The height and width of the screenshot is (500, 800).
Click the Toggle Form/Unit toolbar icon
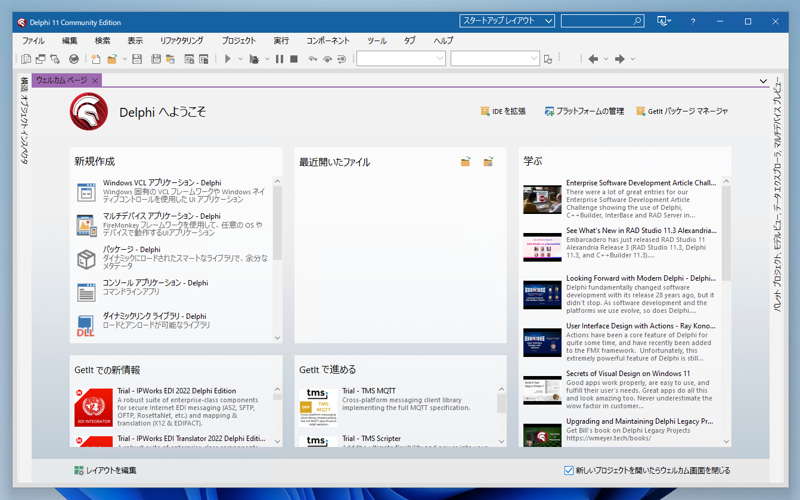55,59
